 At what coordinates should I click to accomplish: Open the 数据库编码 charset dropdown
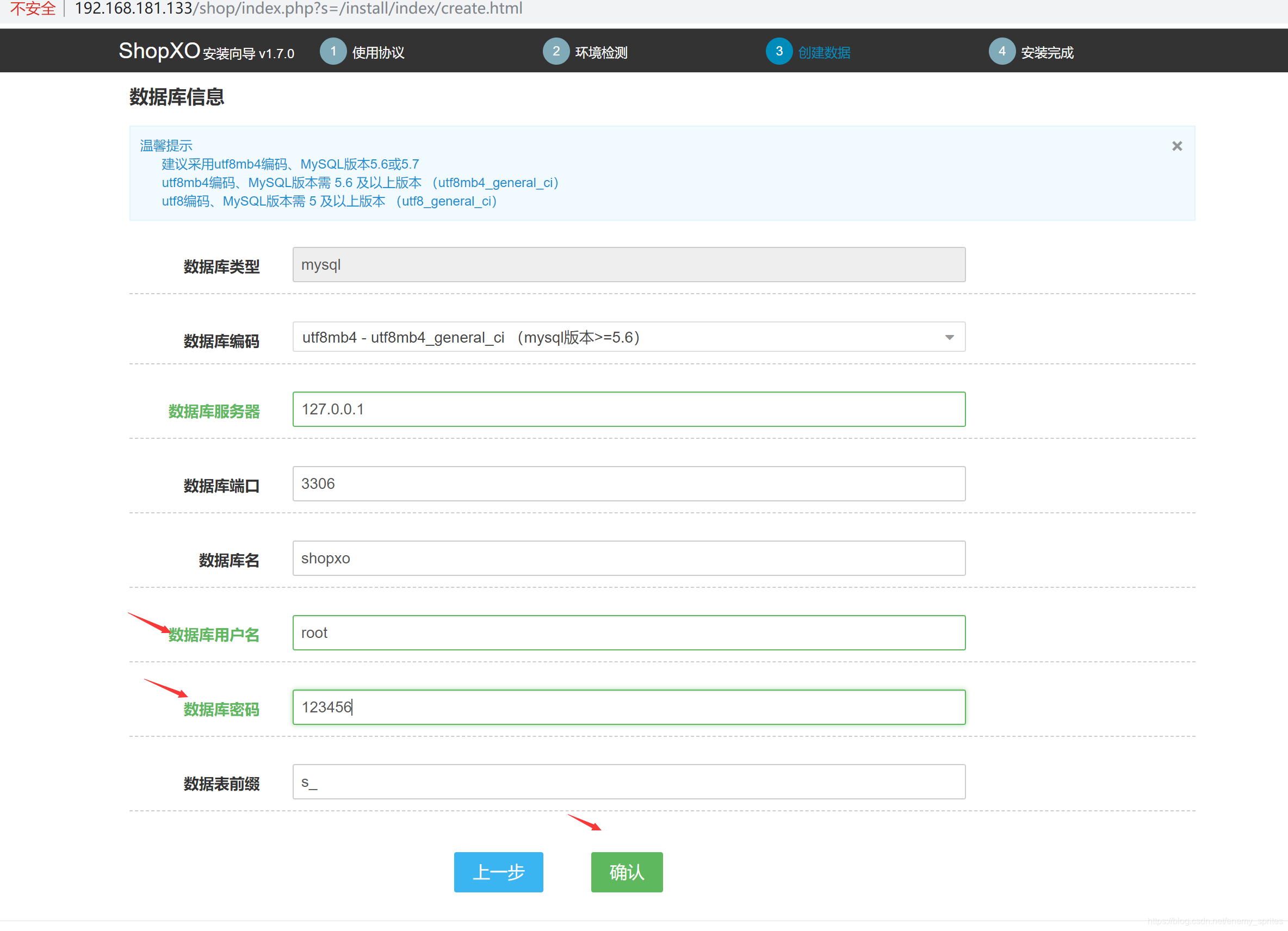[629, 337]
